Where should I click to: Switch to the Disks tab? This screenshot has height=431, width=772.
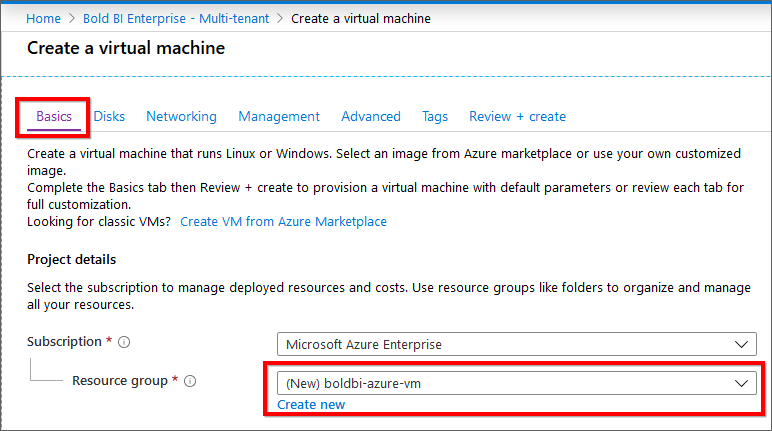pyautogui.click(x=109, y=117)
